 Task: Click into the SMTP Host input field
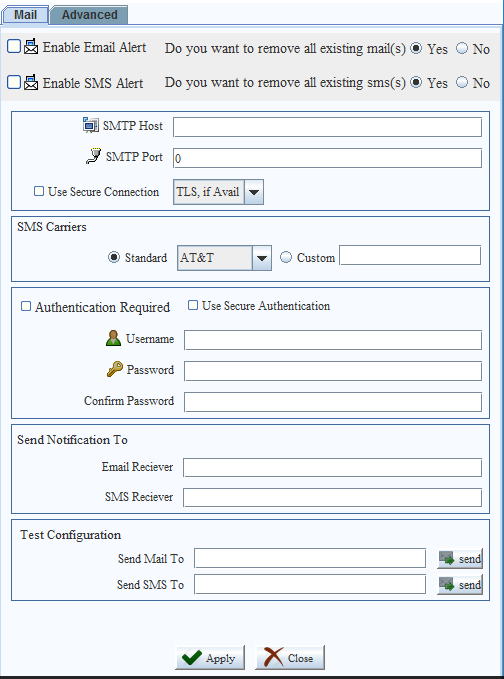(327, 127)
